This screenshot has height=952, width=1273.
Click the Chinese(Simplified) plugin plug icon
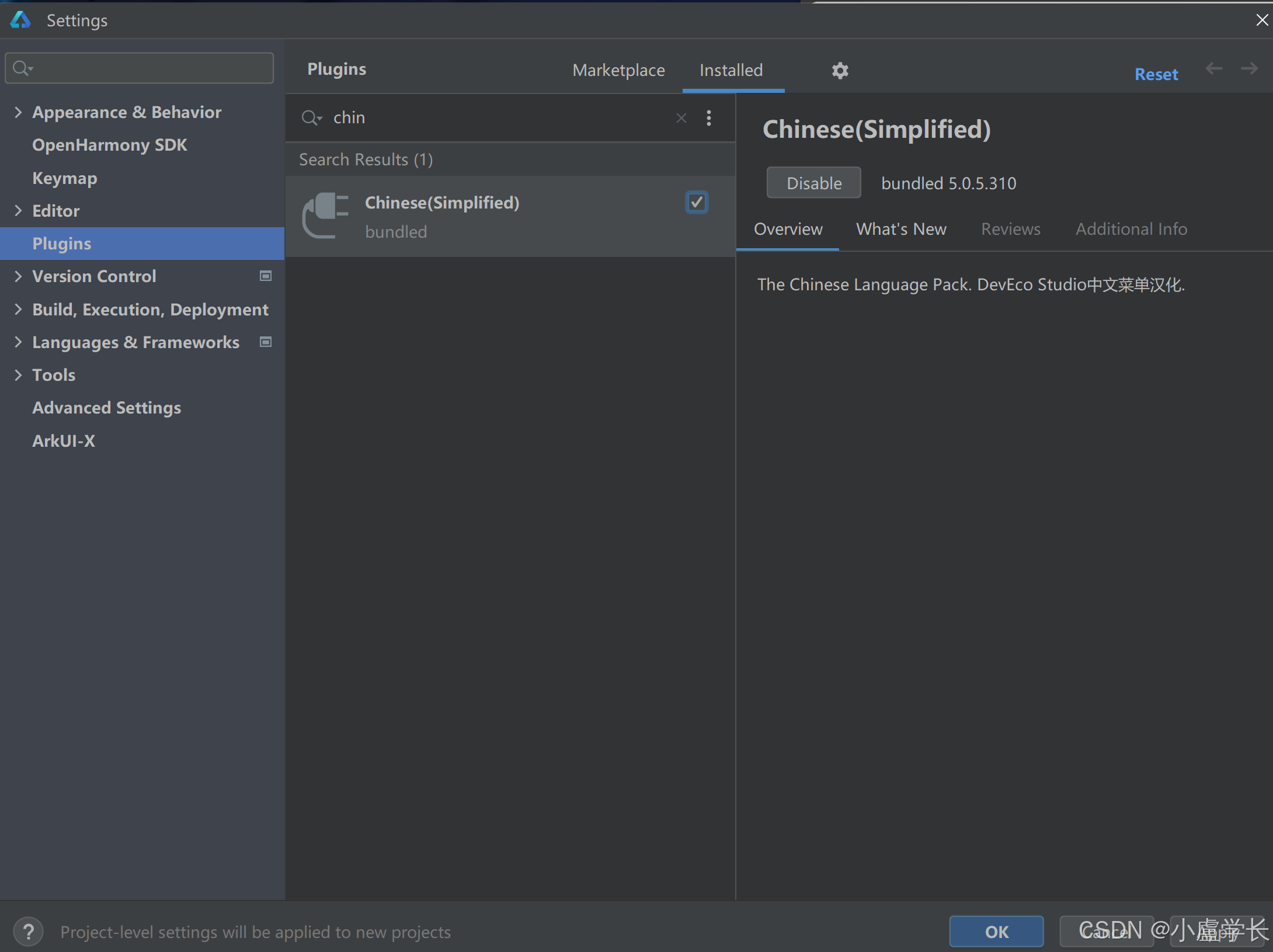coord(325,216)
